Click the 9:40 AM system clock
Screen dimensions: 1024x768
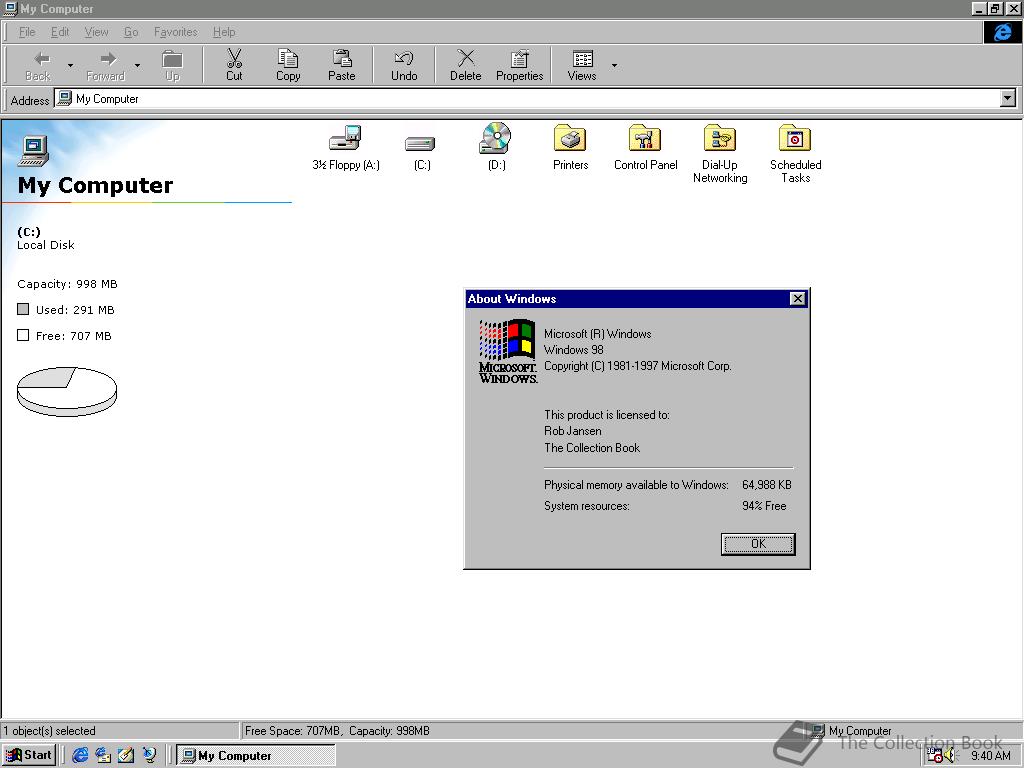coord(991,756)
